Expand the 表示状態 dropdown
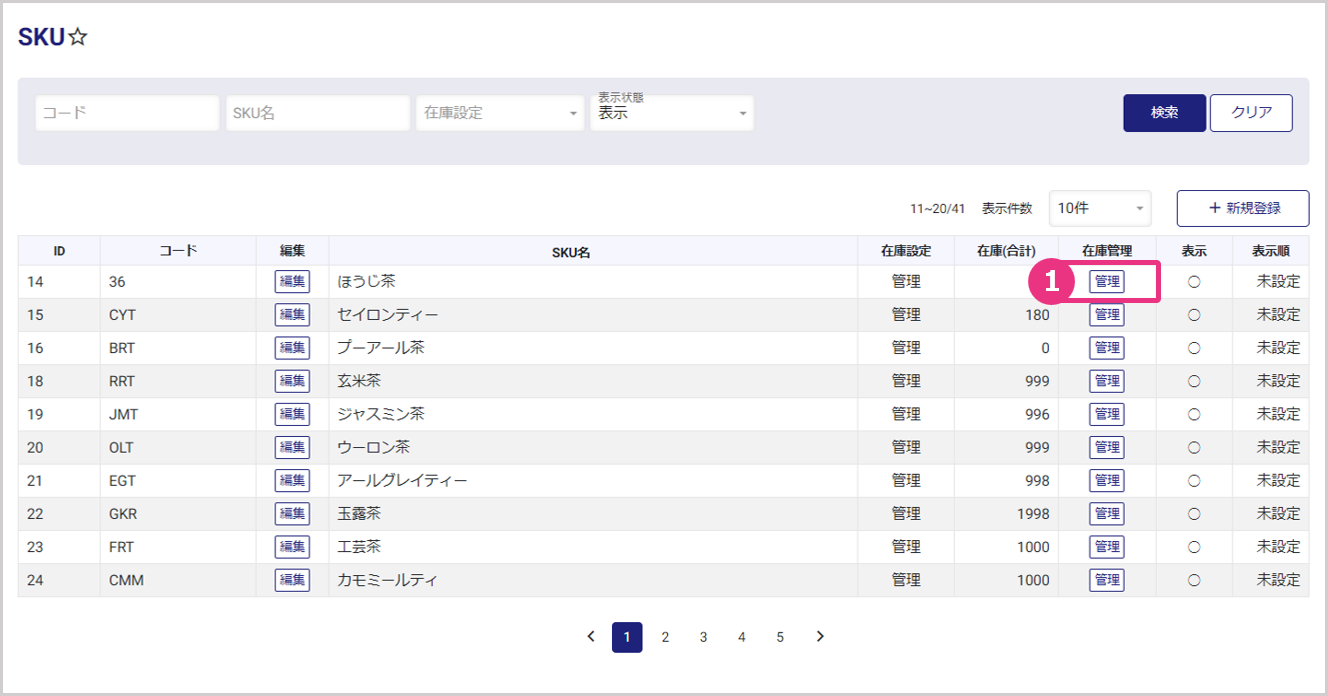The image size is (1328, 696). tap(672, 114)
